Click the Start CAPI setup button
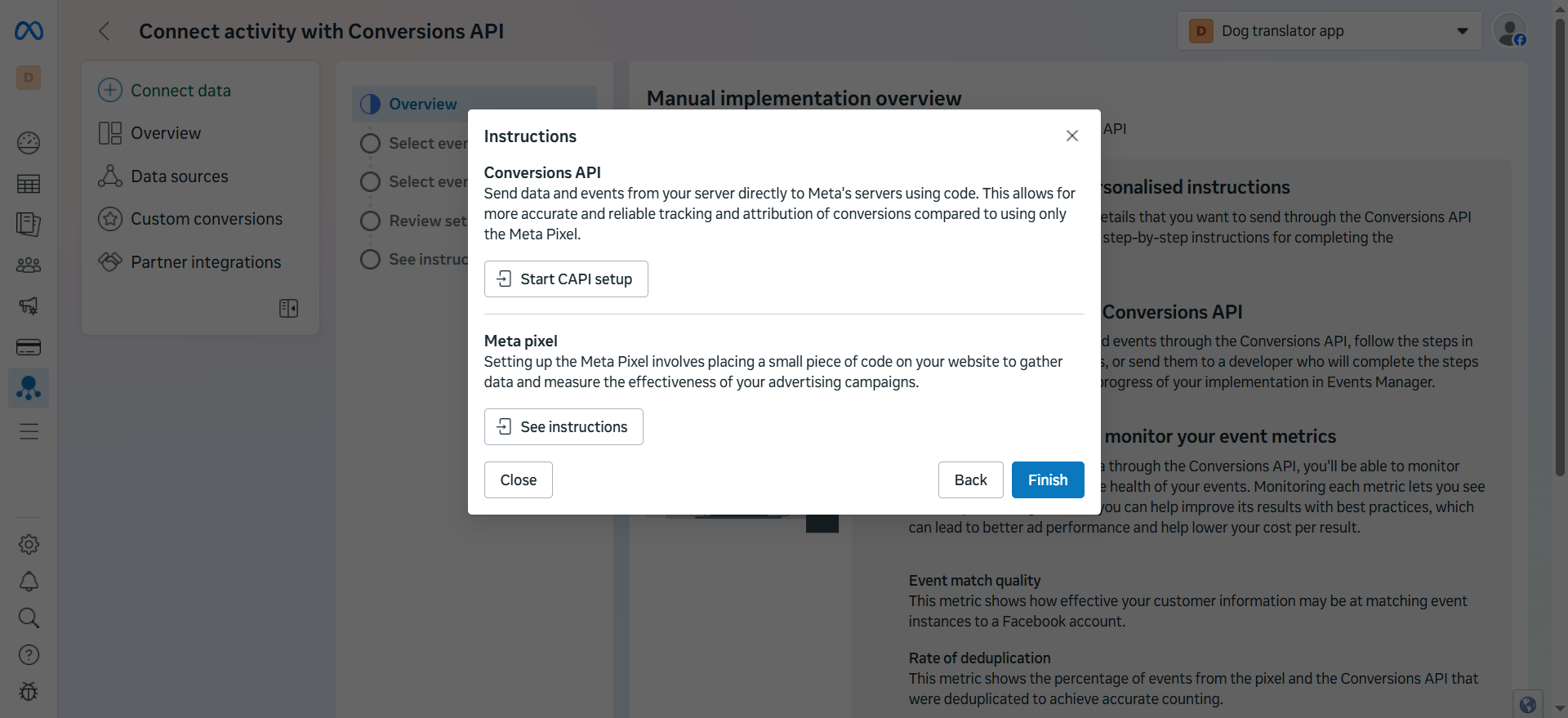Viewport: 1568px width, 718px height. click(x=566, y=279)
